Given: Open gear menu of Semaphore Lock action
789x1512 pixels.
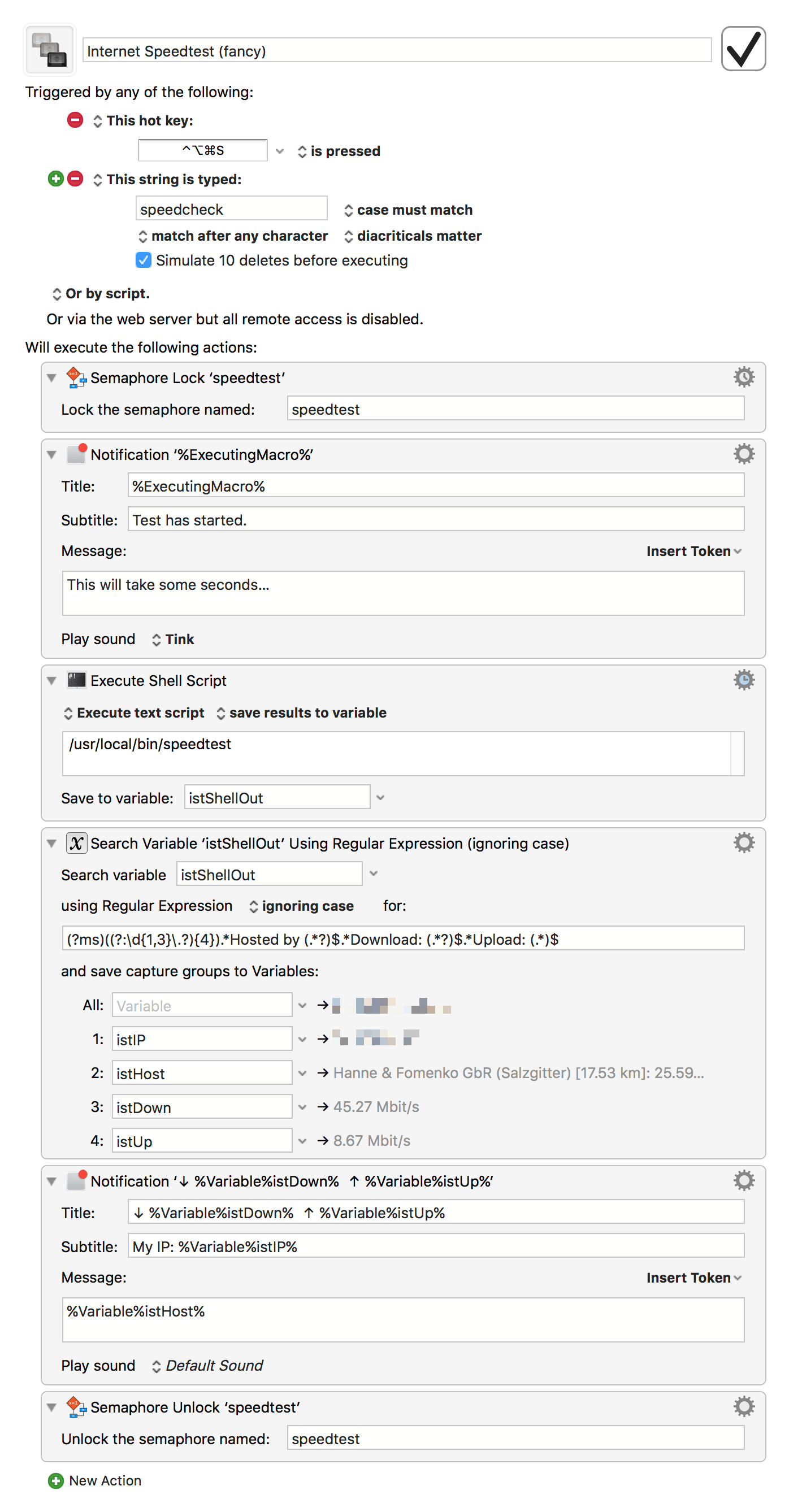Looking at the screenshot, I should pos(744,377).
